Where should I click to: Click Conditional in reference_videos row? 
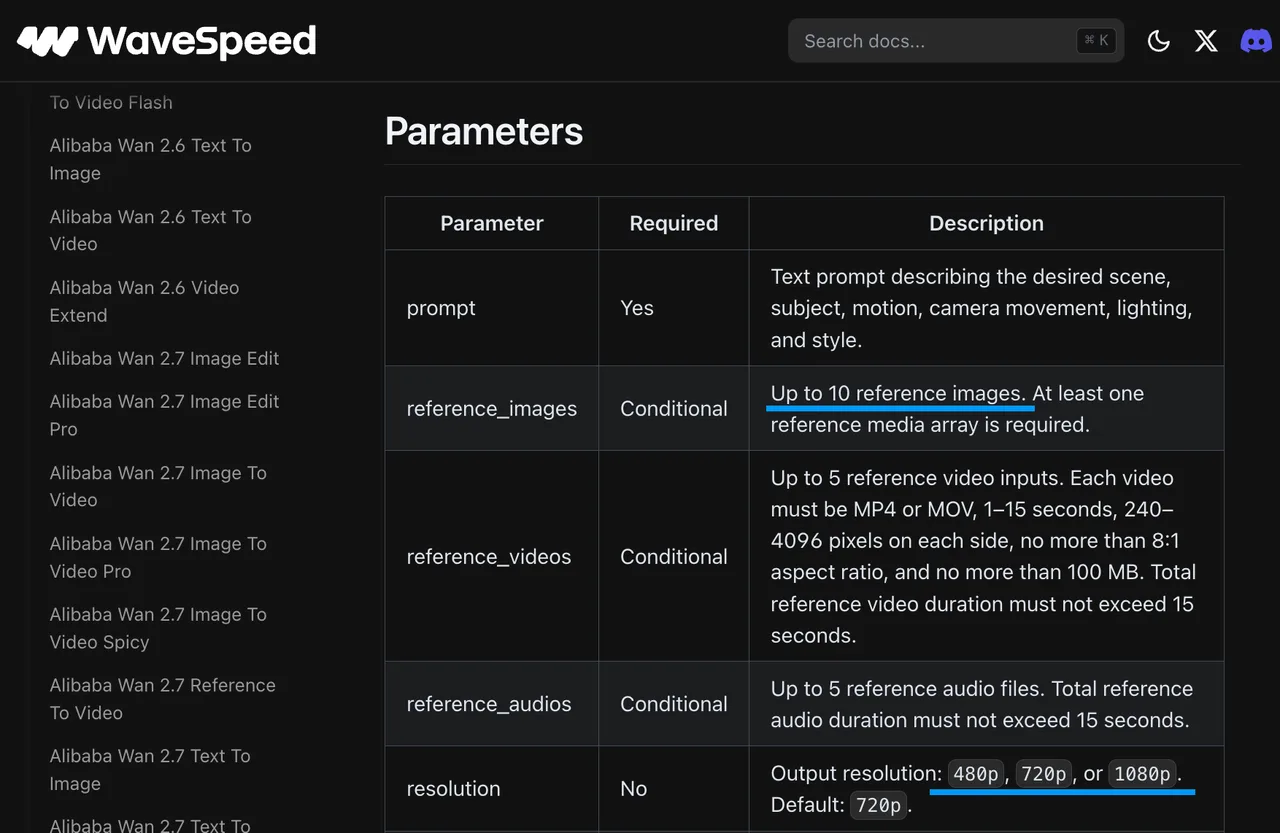click(x=674, y=556)
